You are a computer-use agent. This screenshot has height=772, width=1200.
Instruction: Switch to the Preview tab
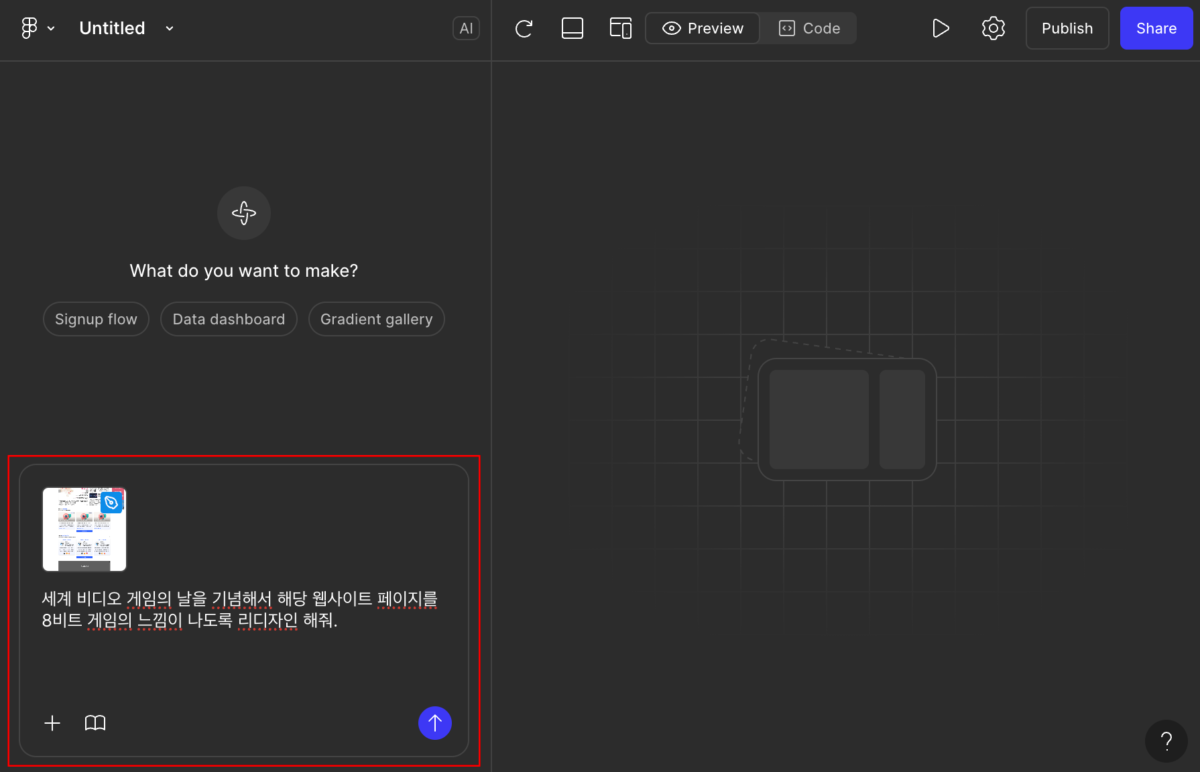702,28
